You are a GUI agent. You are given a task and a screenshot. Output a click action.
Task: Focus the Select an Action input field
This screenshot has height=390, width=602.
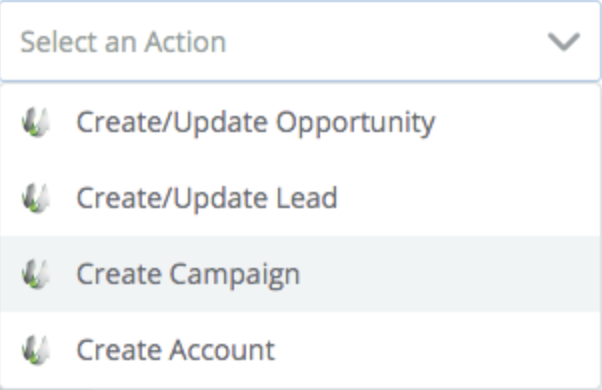[x=301, y=41]
